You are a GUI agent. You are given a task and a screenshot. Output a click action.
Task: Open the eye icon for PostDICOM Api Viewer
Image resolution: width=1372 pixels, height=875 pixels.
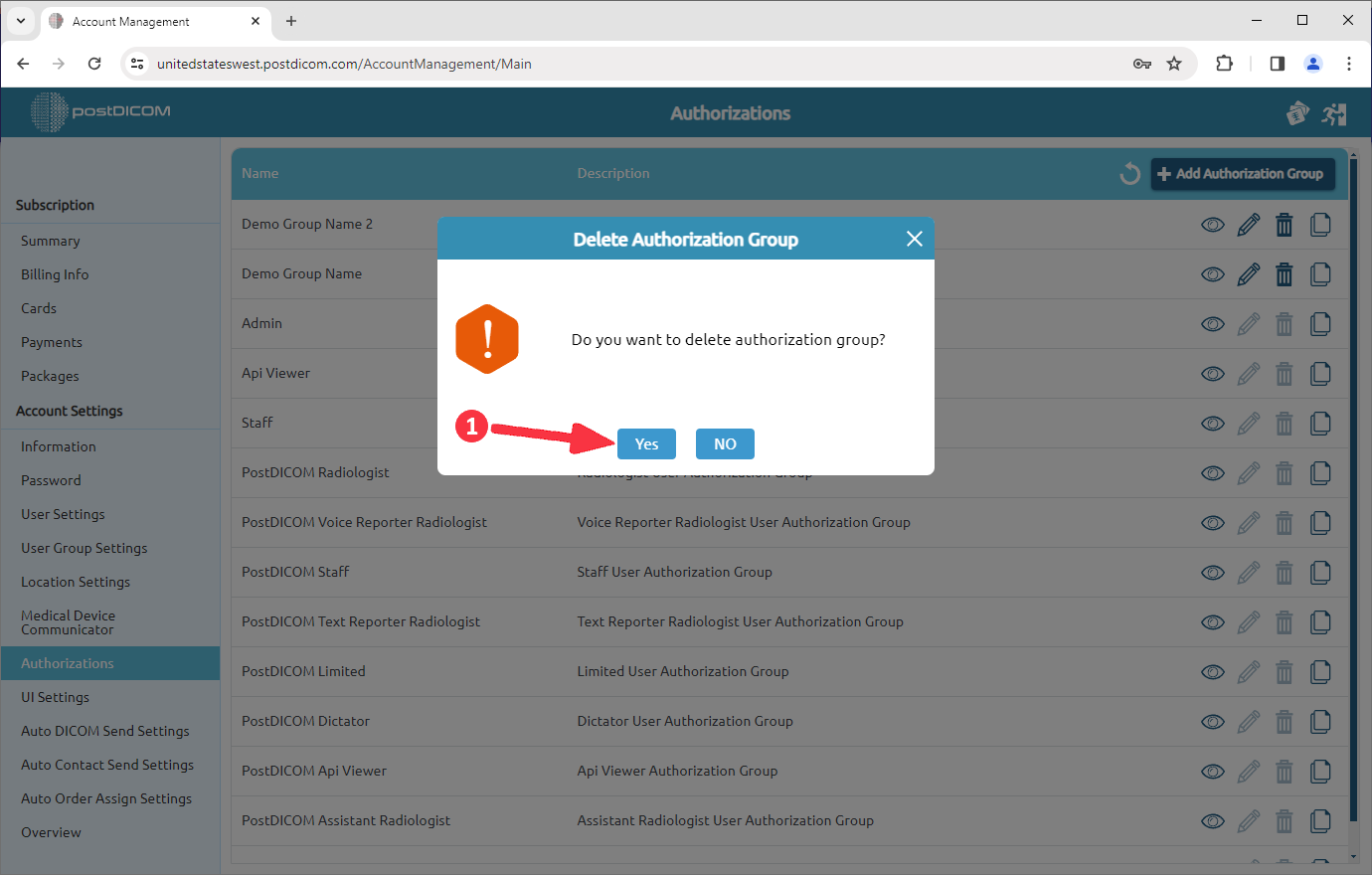click(x=1212, y=771)
